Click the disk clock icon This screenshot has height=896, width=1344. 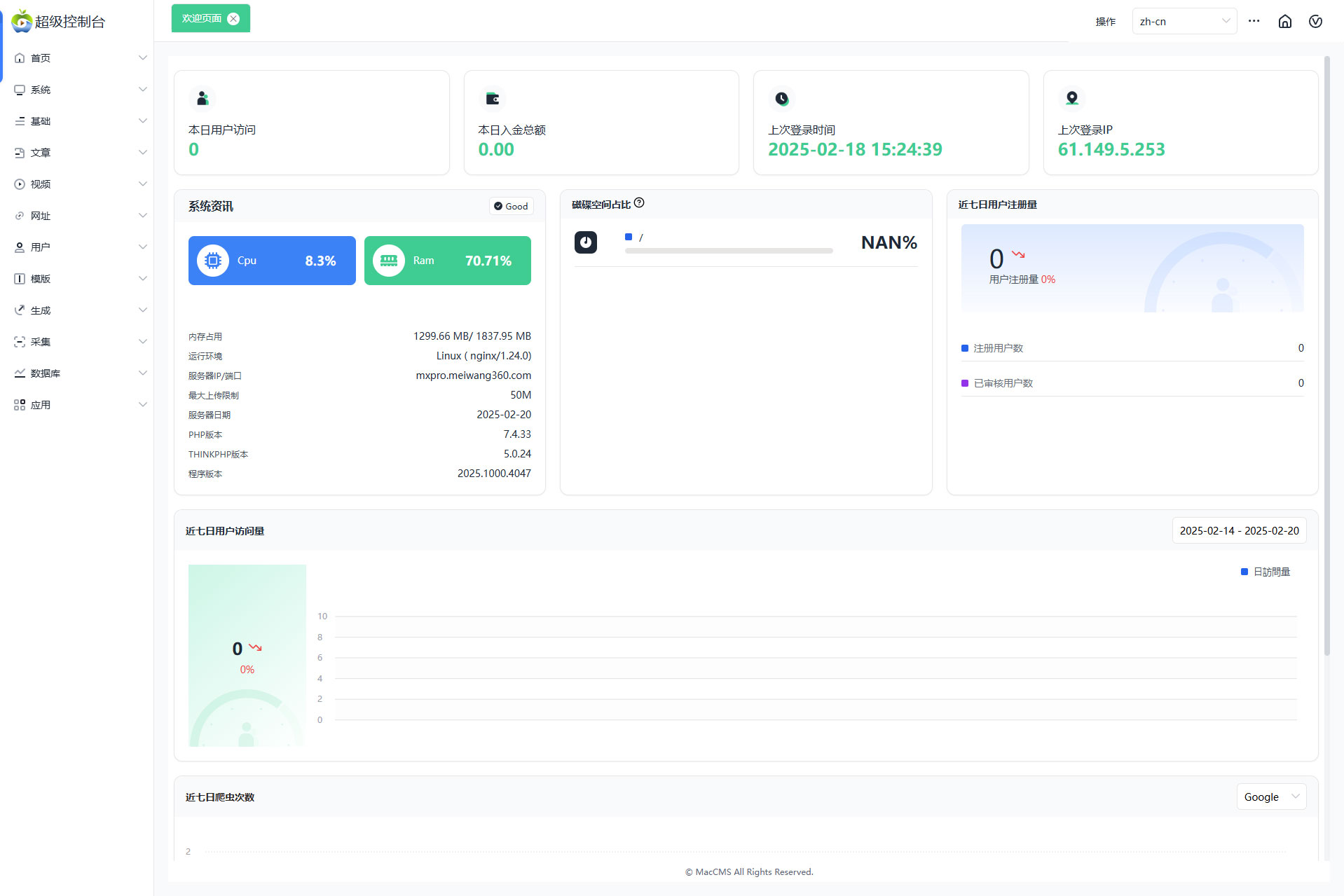click(x=586, y=242)
